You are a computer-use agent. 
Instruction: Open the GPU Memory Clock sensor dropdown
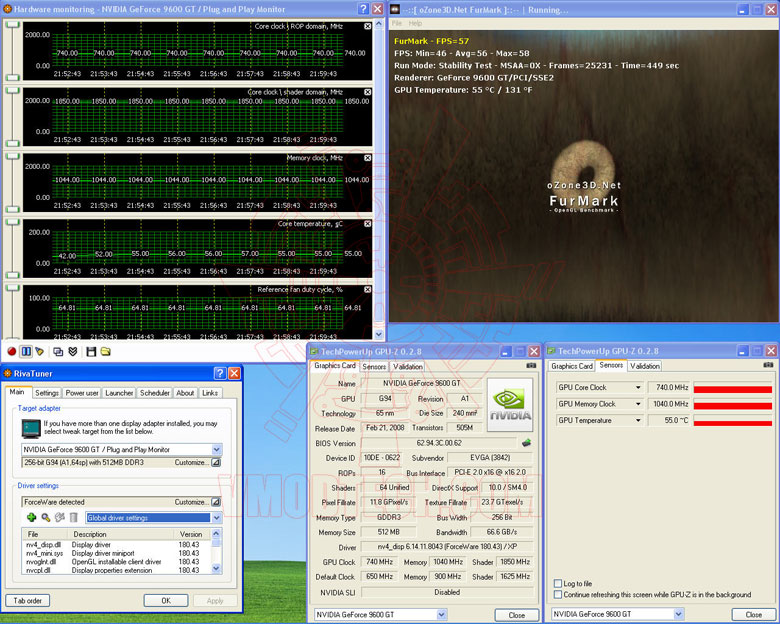point(638,404)
